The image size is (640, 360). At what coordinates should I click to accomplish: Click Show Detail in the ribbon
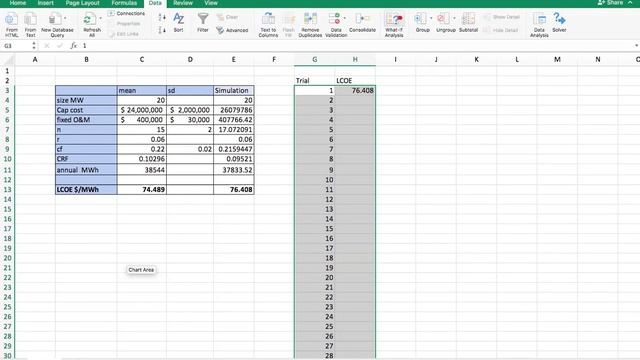[502, 17]
